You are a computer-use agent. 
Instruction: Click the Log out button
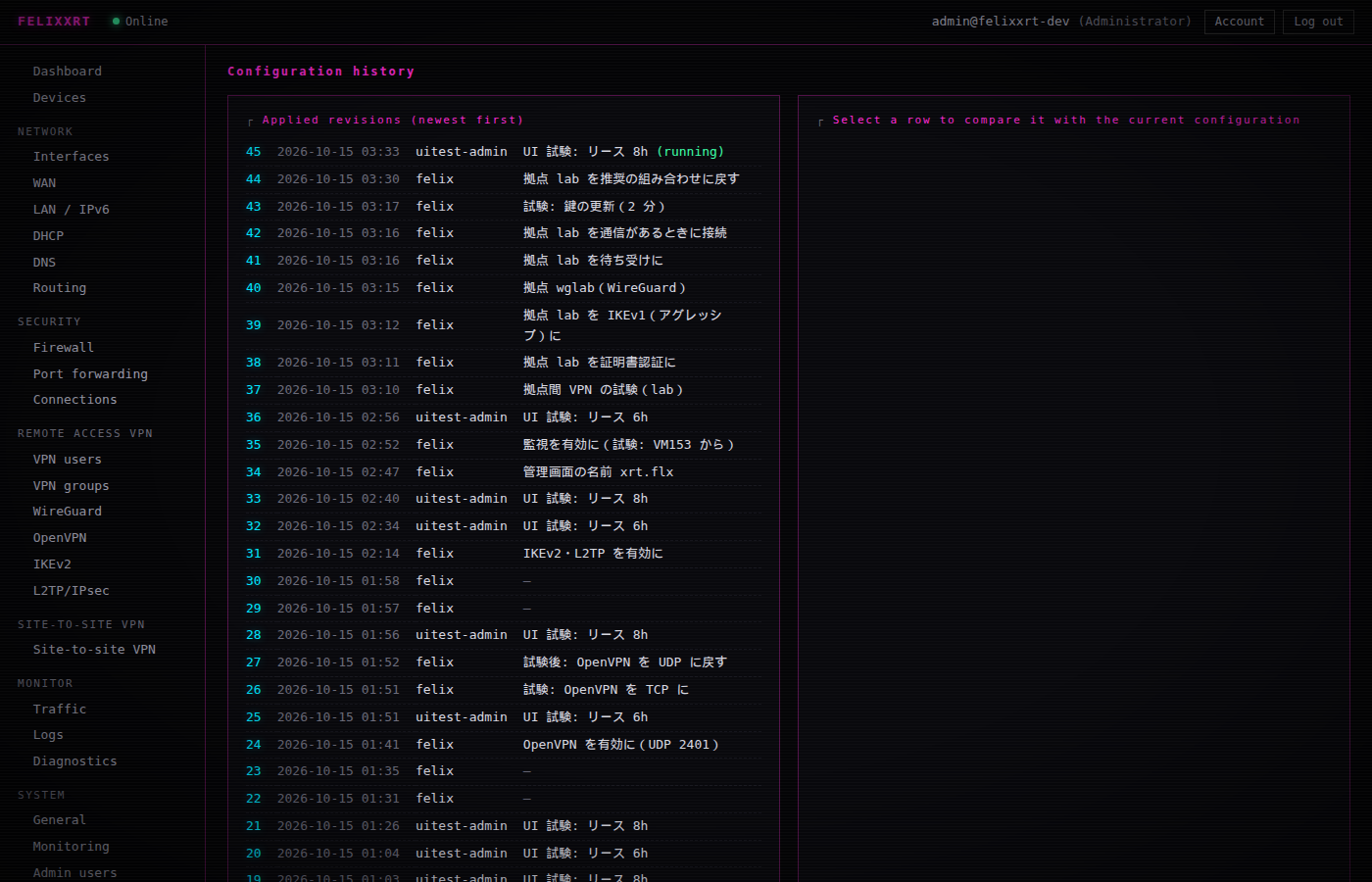pos(1318,22)
